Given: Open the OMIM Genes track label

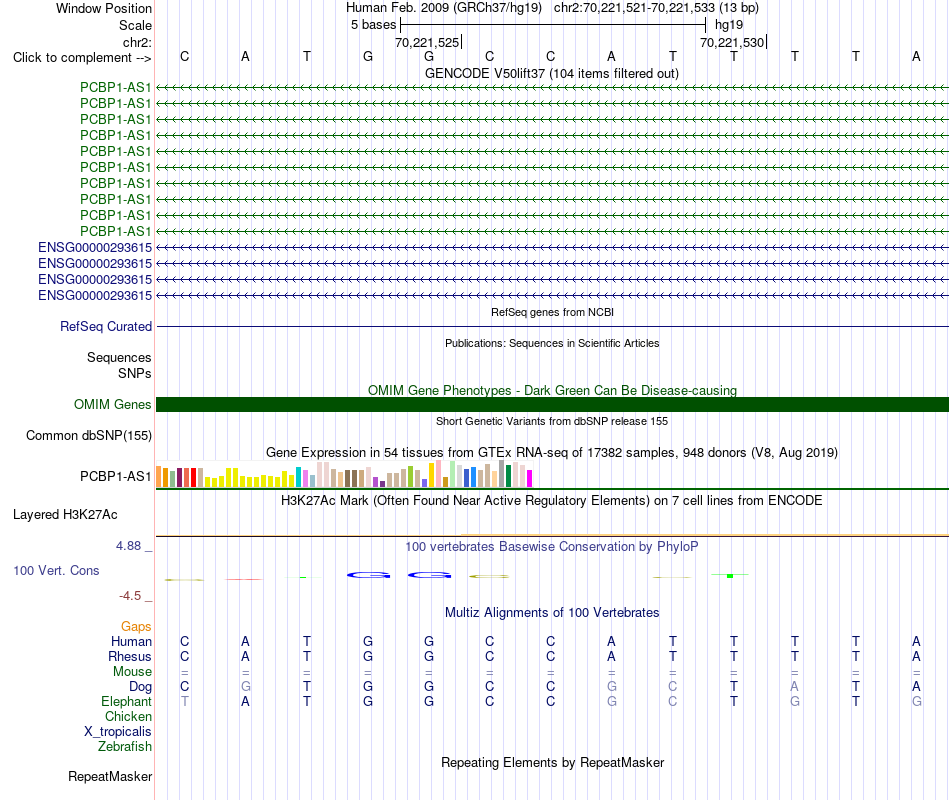Looking at the screenshot, I should tap(113, 404).
